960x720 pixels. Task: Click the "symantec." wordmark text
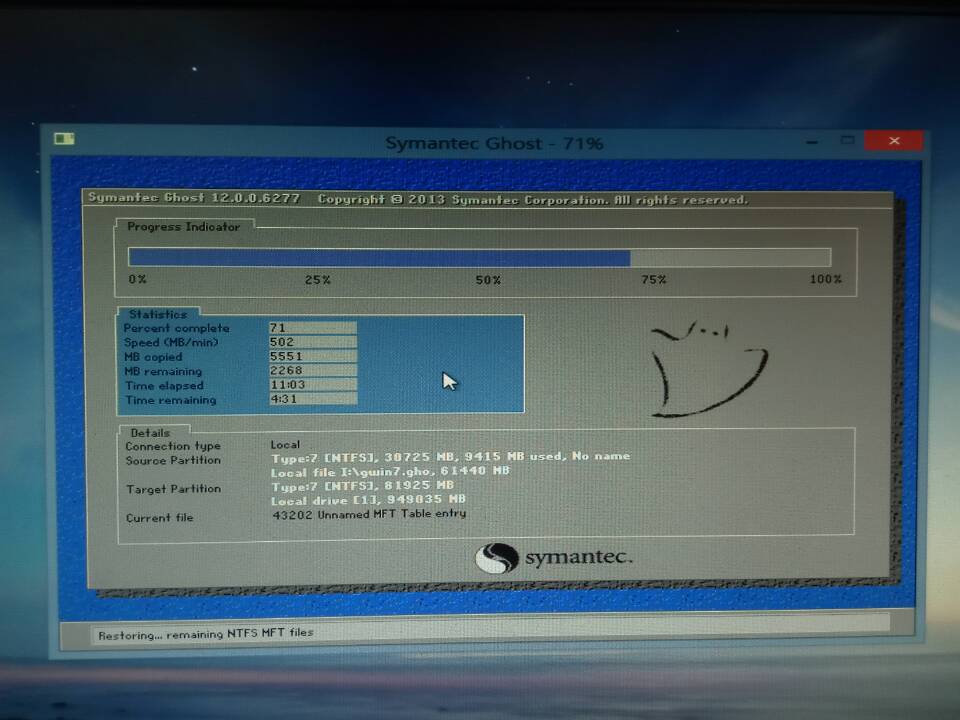click(579, 557)
